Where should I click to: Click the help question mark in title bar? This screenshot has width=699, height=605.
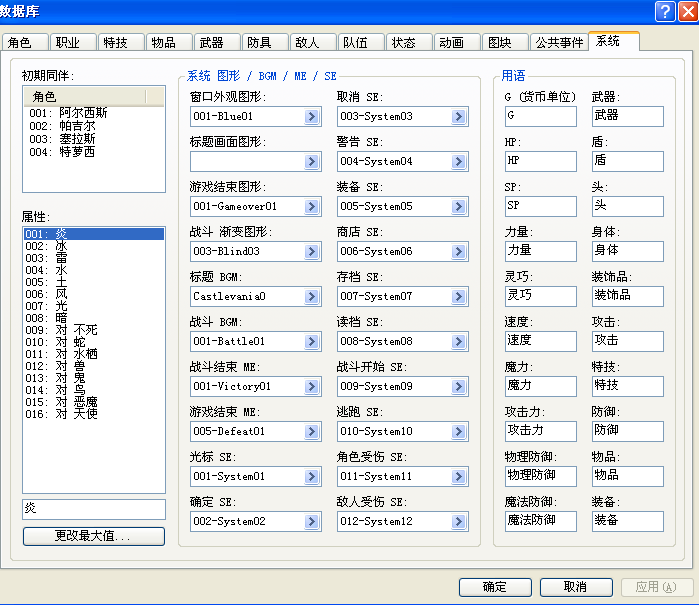[x=665, y=11]
